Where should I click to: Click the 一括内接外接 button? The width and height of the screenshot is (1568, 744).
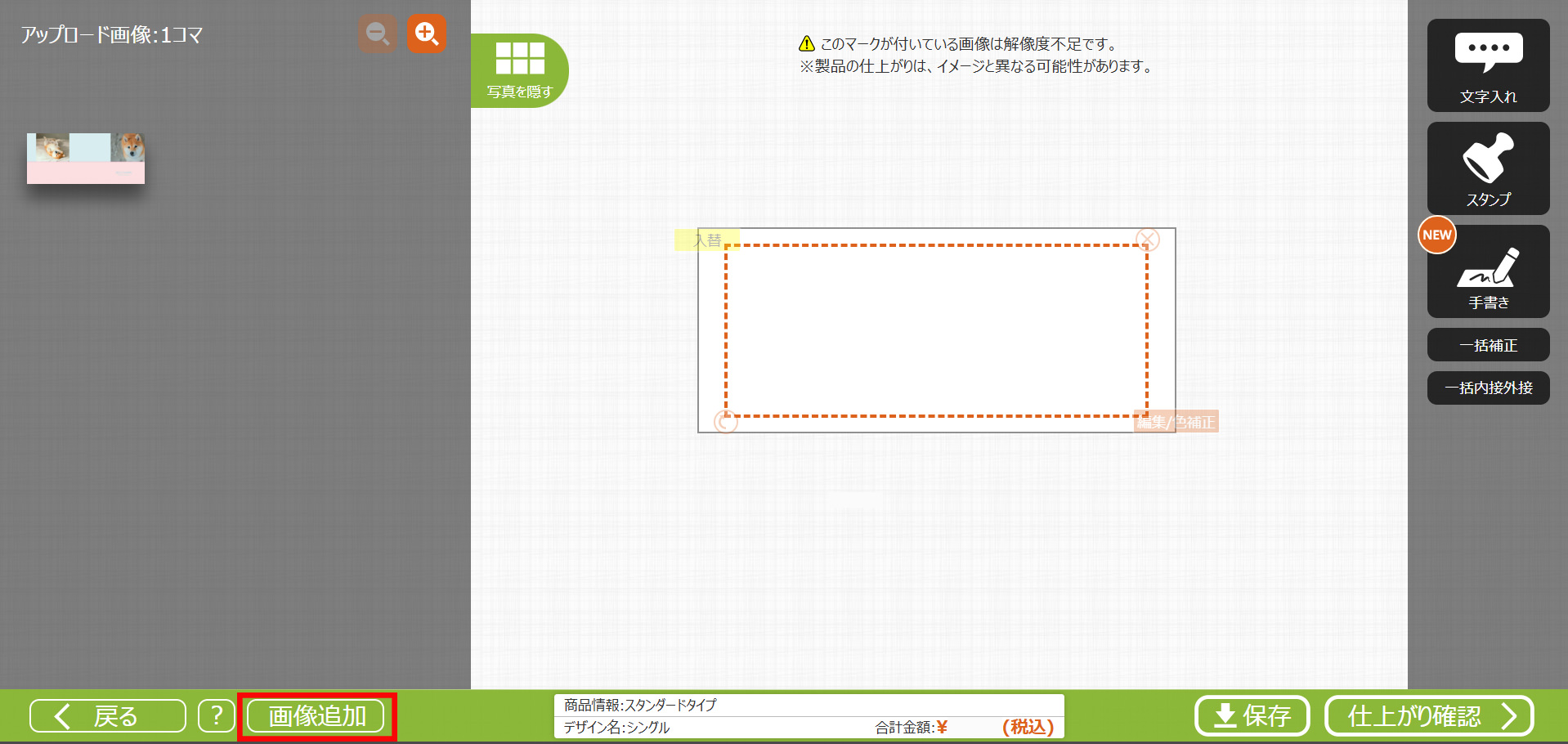click(x=1488, y=388)
